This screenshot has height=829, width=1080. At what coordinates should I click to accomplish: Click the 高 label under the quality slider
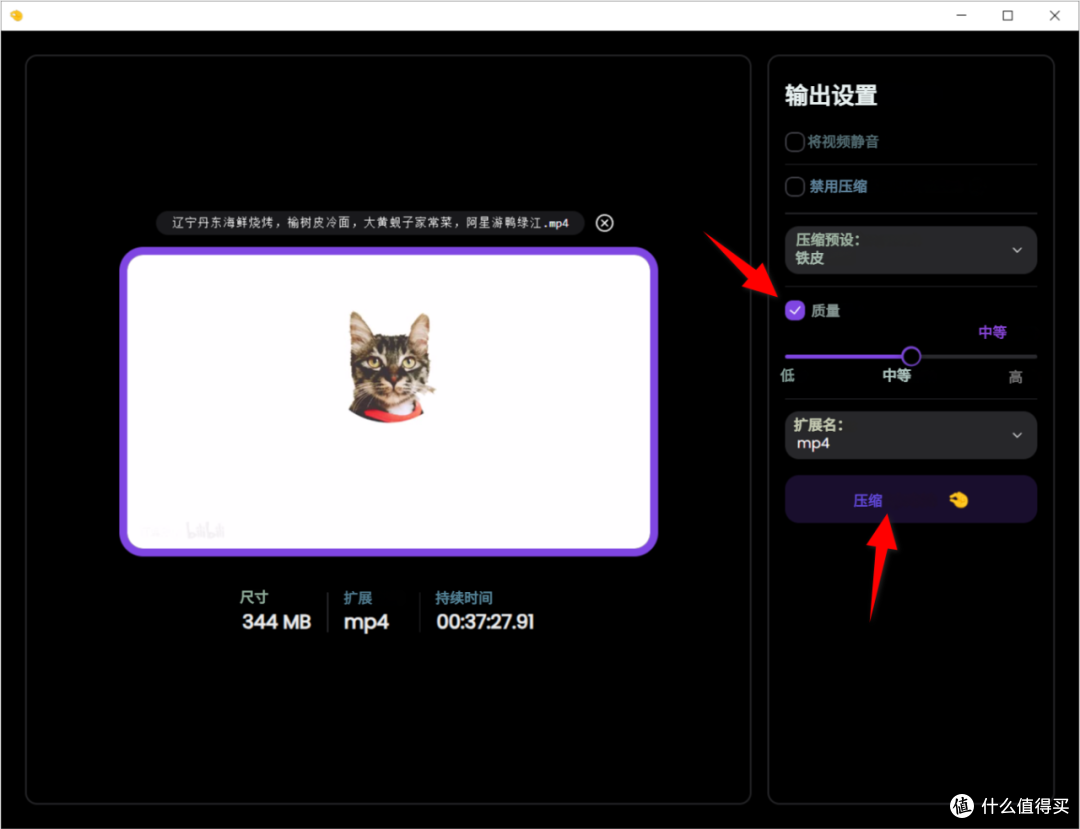[1015, 377]
